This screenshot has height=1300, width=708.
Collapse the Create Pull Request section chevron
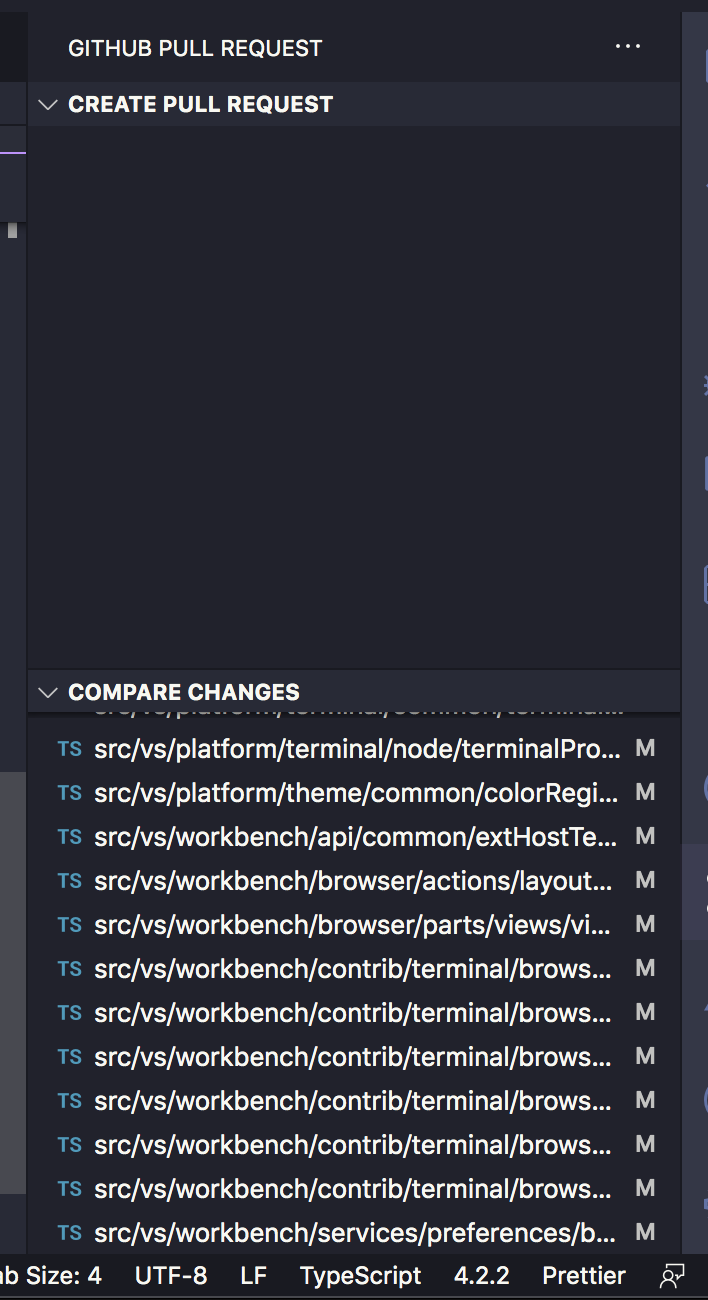coord(47,104)
